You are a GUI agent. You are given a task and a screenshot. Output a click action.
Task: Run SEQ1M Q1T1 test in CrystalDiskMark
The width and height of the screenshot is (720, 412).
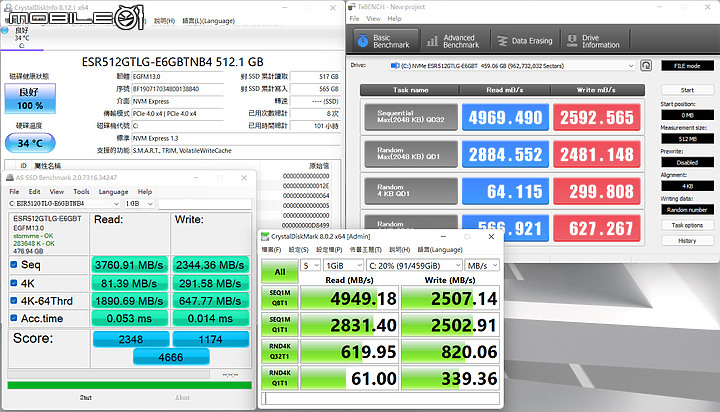(280, 324)
